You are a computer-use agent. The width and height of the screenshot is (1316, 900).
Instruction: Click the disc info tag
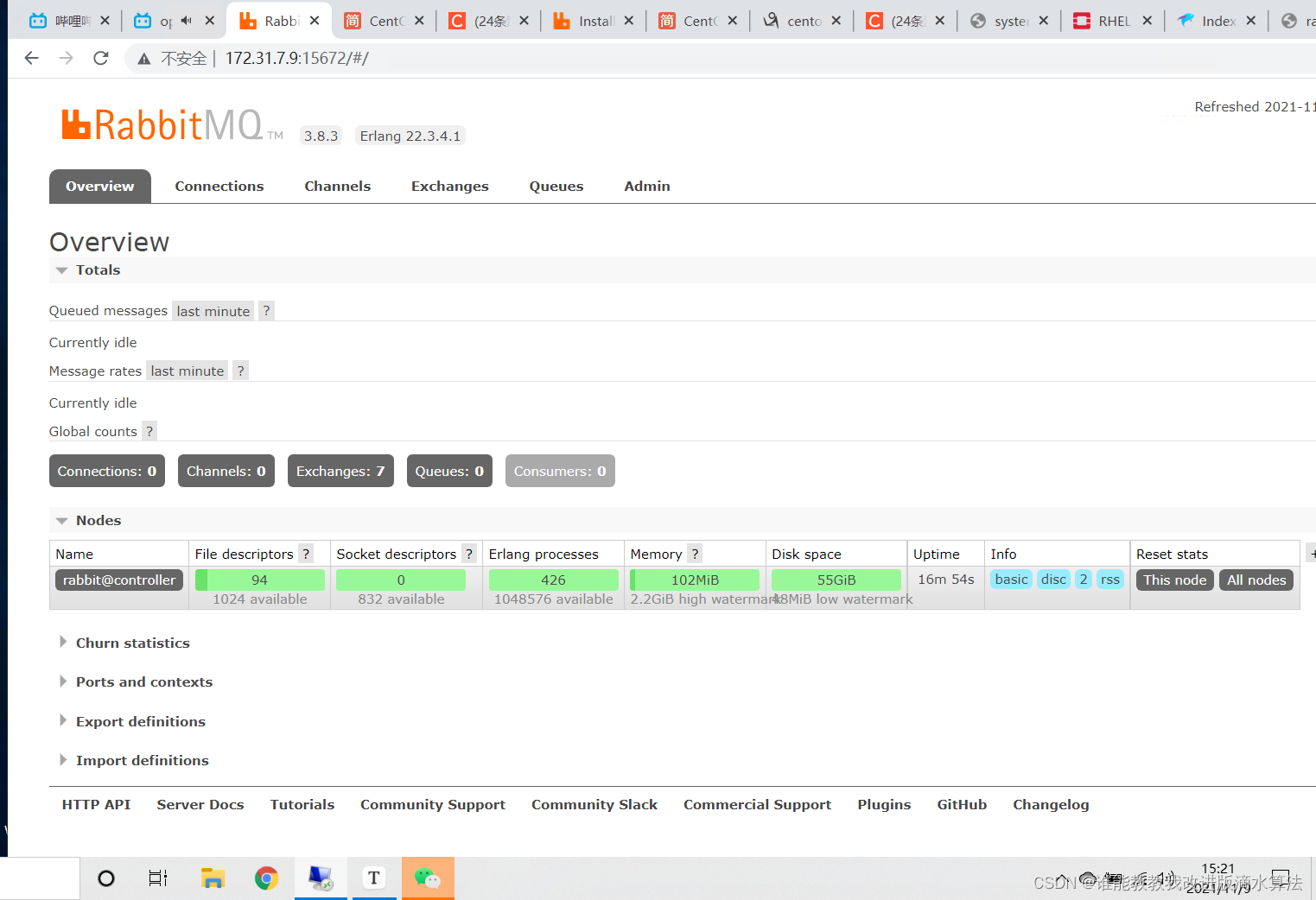1053,580
